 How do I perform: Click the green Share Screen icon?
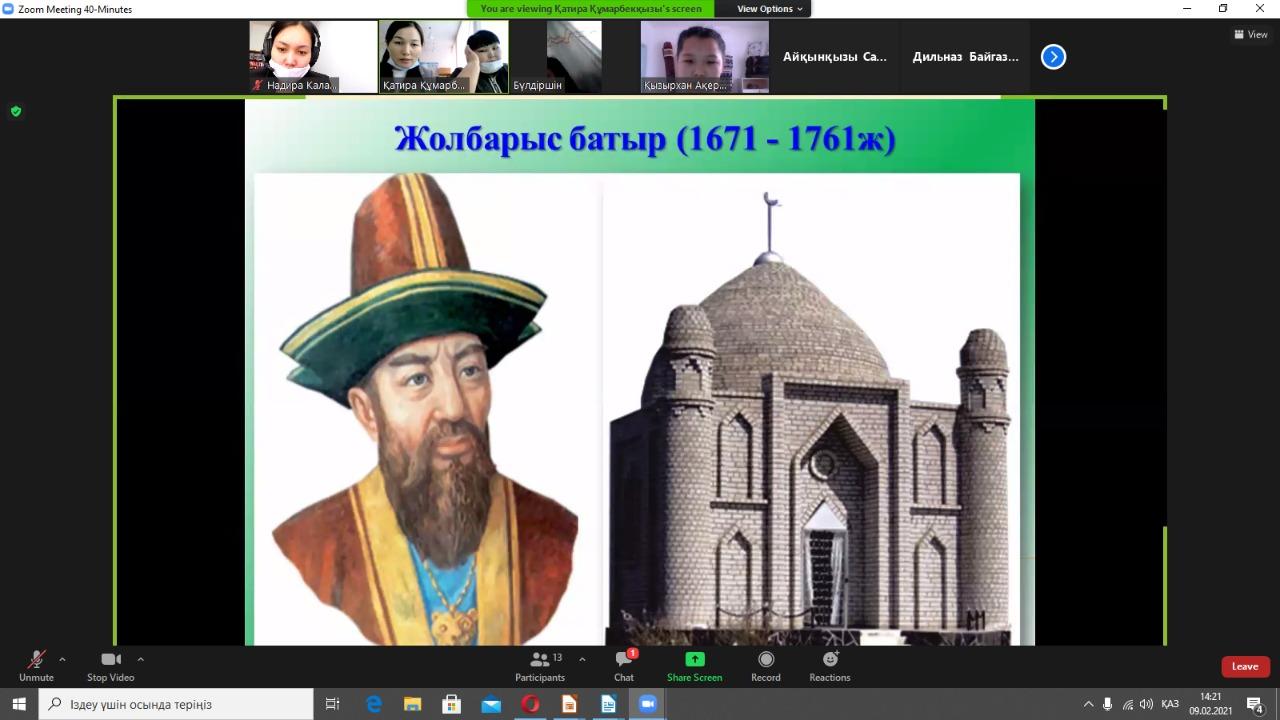pos(694,666)
